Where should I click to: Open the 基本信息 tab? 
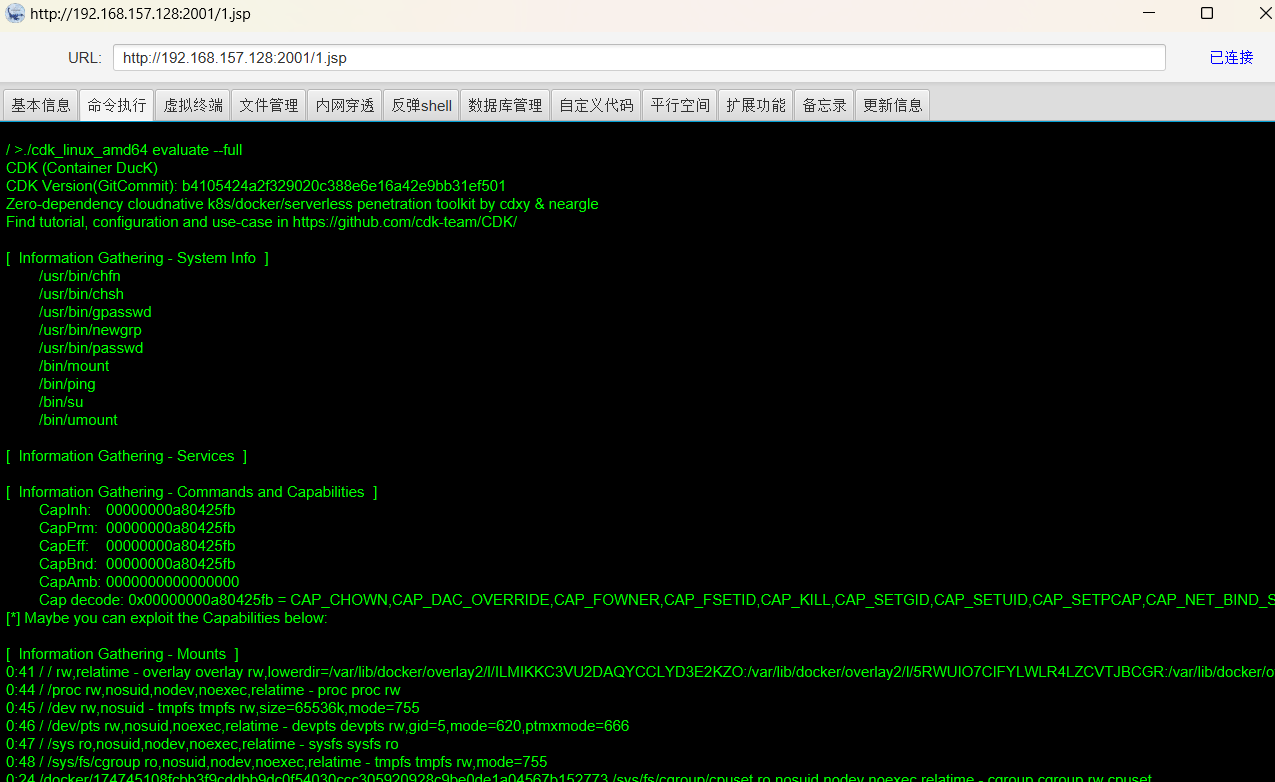point(41,105)
